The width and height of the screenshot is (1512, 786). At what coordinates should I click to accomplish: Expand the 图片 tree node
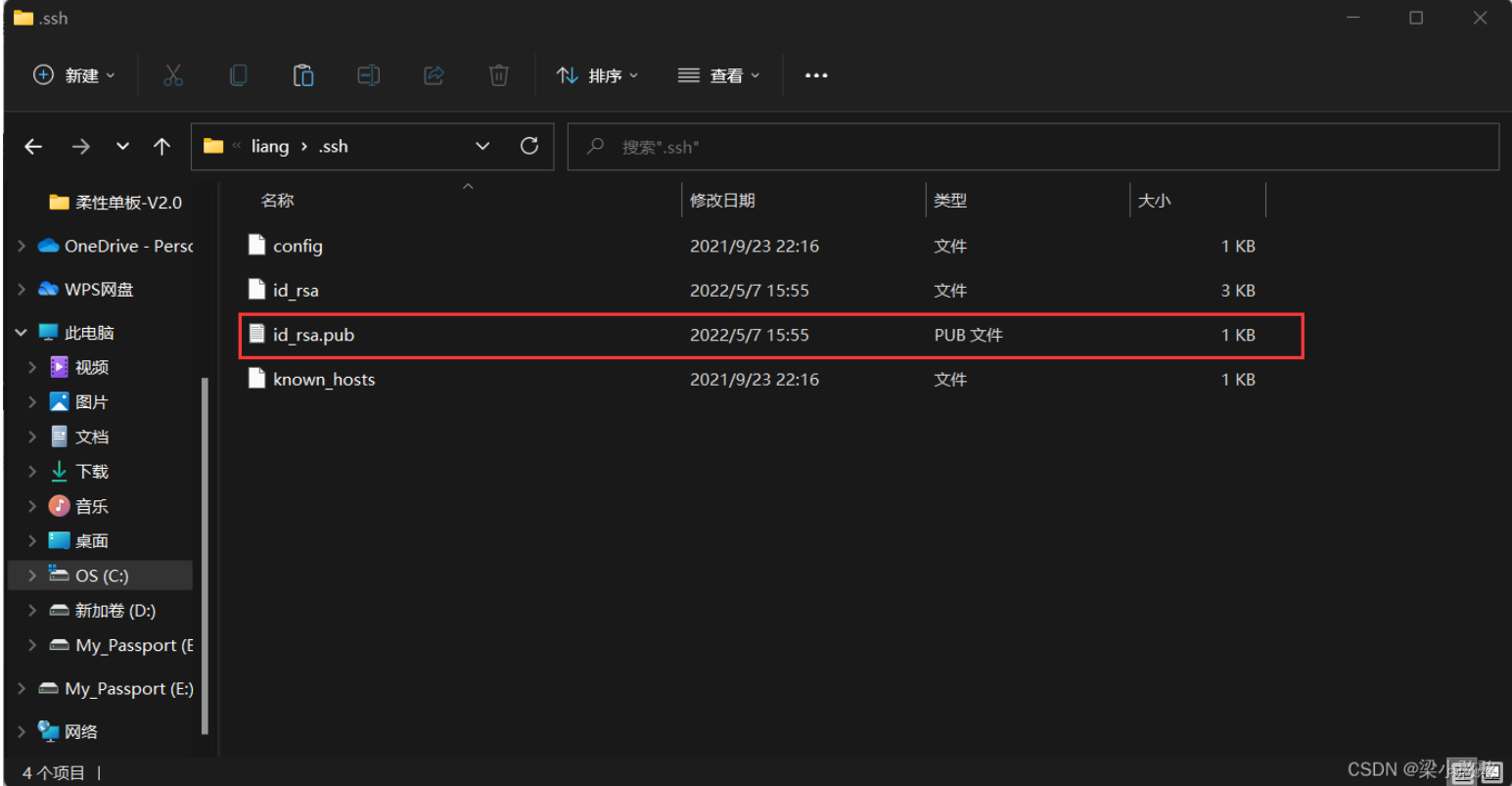(32, 401)
